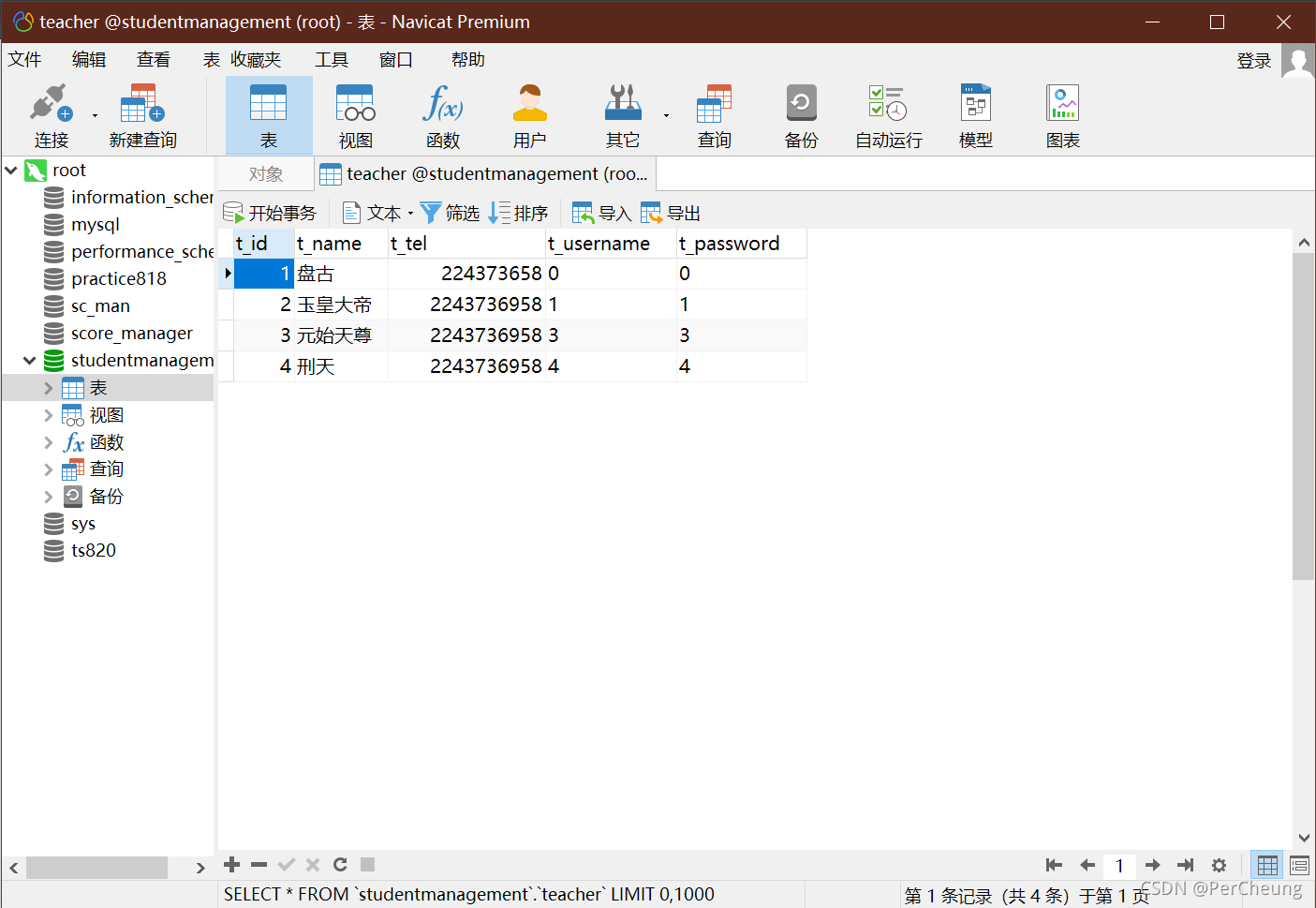Open the Model (模型) toolbar icon
The image size is (1316, 908).
tap(975, 116)
